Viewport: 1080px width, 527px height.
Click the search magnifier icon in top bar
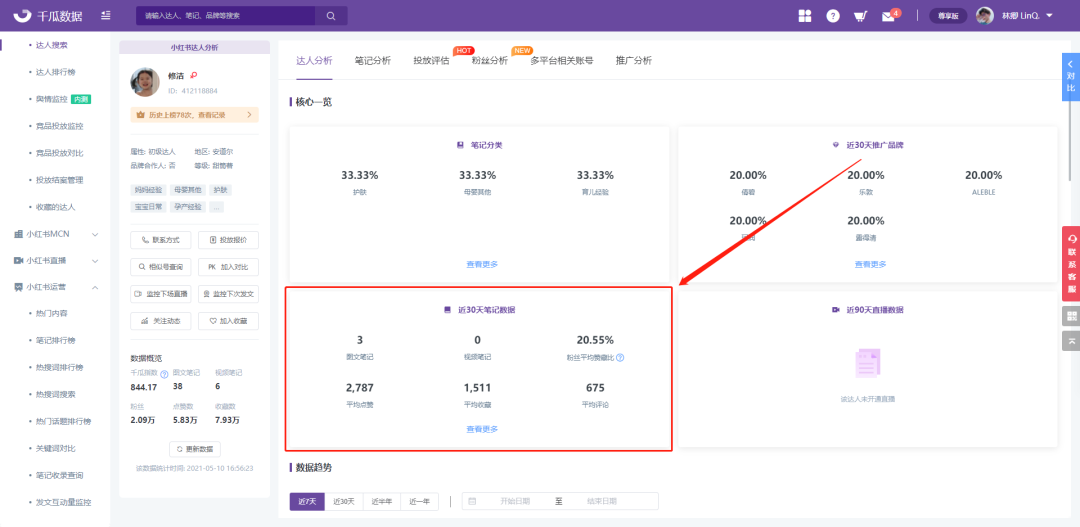(330, 16)
